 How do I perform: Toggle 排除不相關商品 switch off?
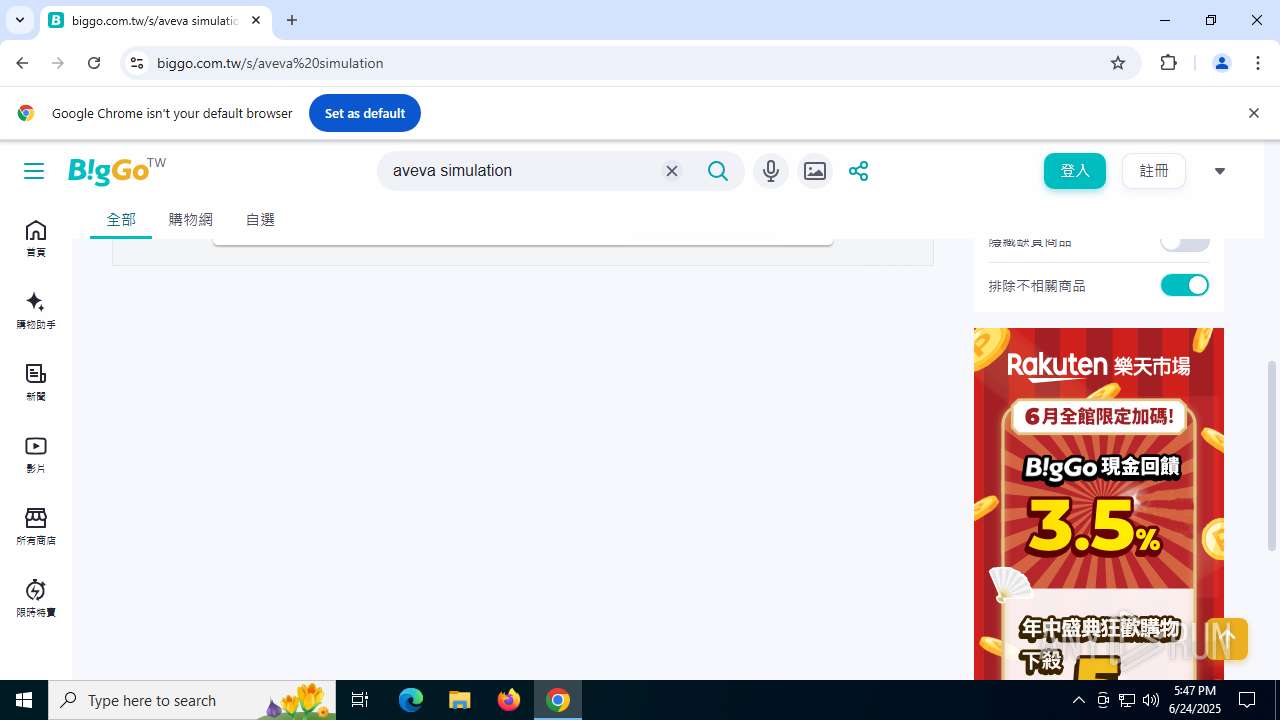(1185, 286)
